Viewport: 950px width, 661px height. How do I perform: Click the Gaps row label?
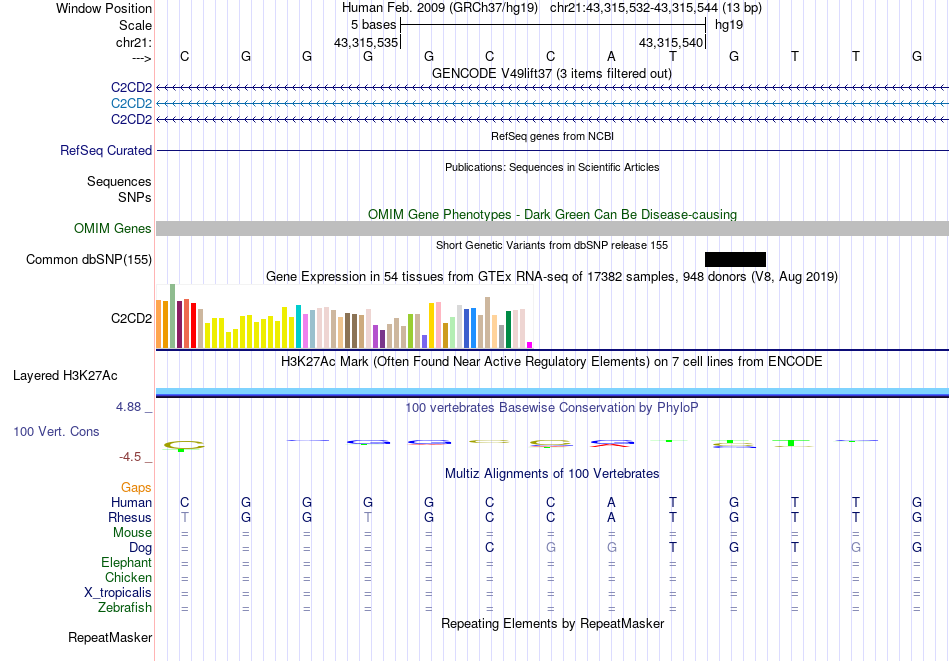136,488
